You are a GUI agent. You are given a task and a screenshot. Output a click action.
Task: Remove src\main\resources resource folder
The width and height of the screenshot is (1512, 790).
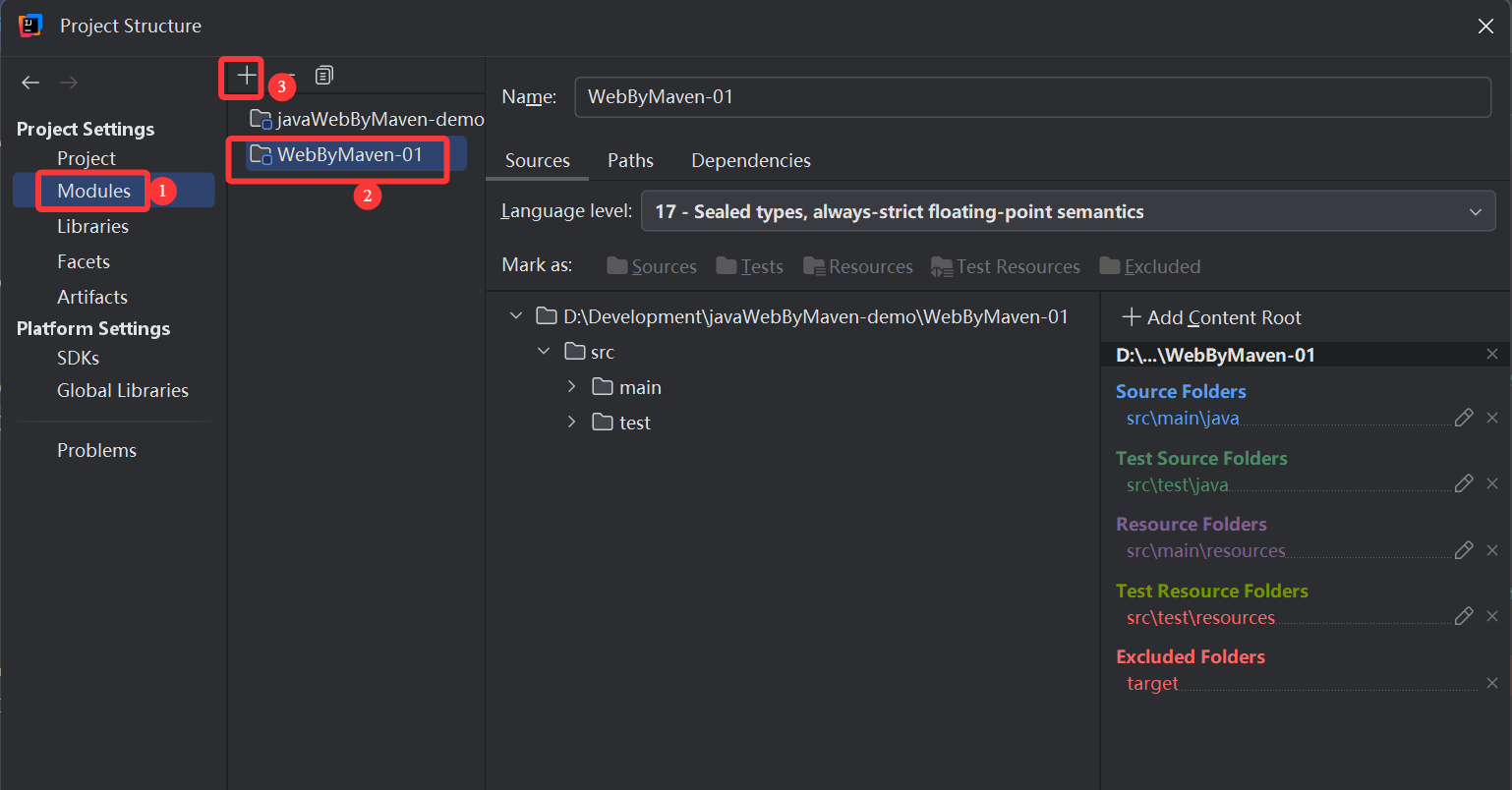1492,550
